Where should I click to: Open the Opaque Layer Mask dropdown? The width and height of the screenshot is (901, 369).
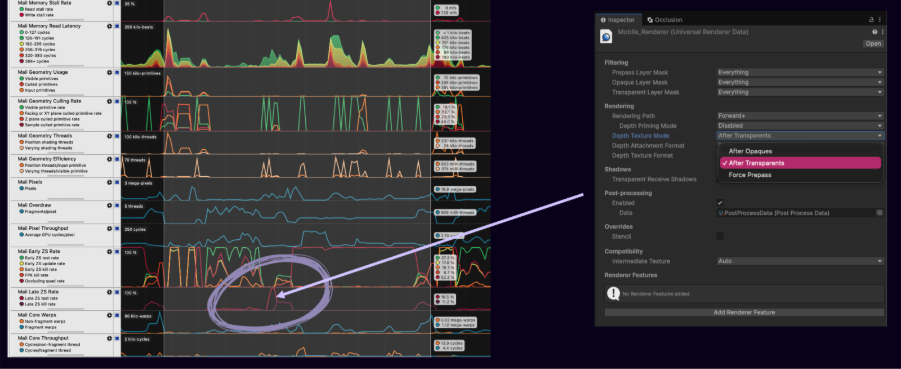pos(800,82)
